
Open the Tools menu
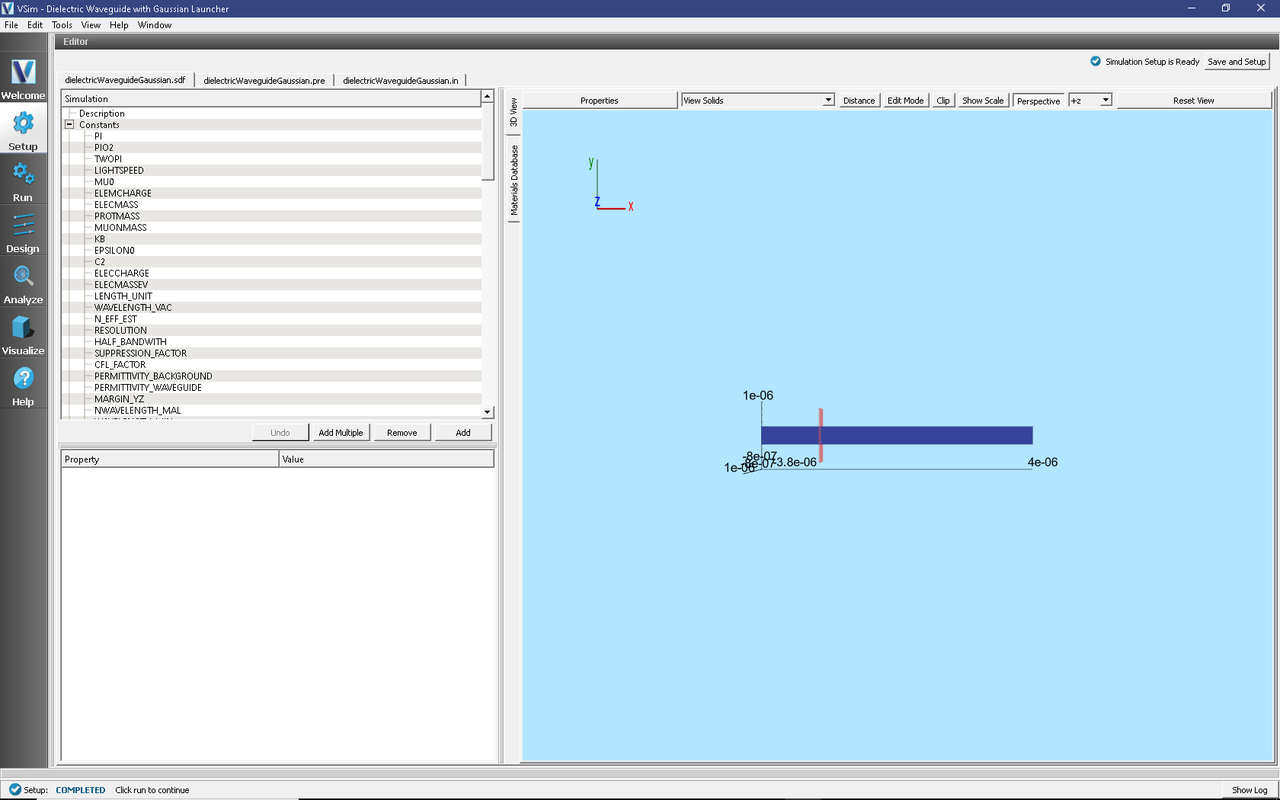[x=62, y=25]
